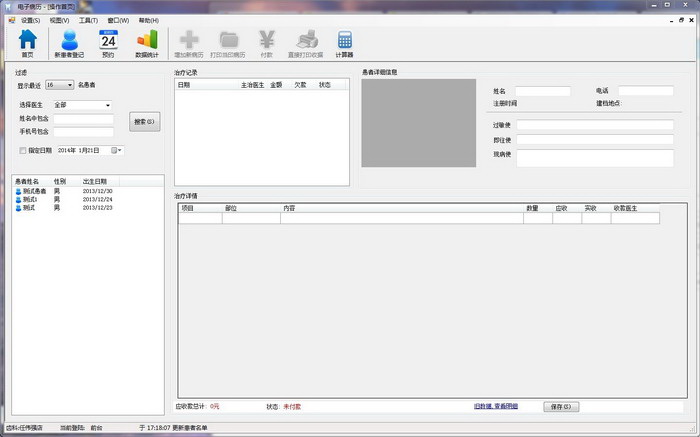
Task: Open the 设置(S) menu
Action: tap(29, 20)
